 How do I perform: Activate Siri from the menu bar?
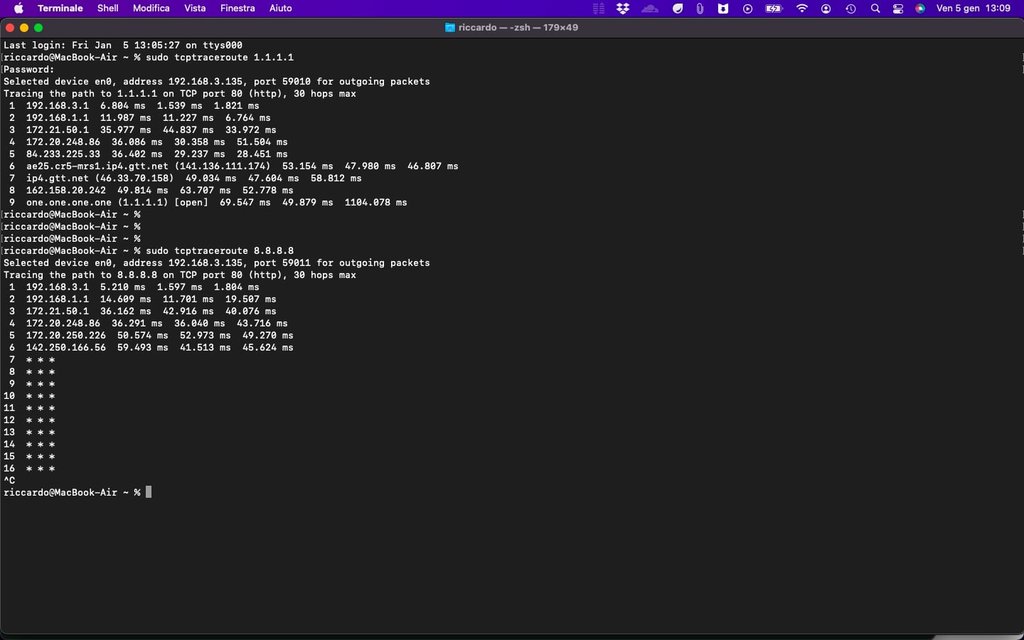[920, 8]
